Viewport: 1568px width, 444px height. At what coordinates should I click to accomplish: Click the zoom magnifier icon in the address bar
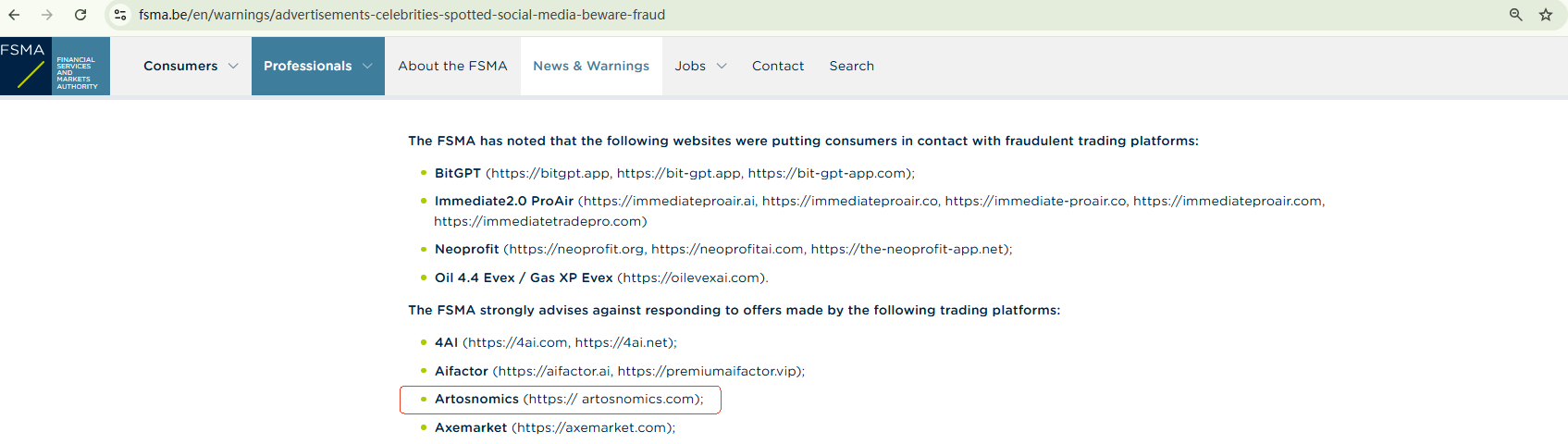(x=1515, y=15)
